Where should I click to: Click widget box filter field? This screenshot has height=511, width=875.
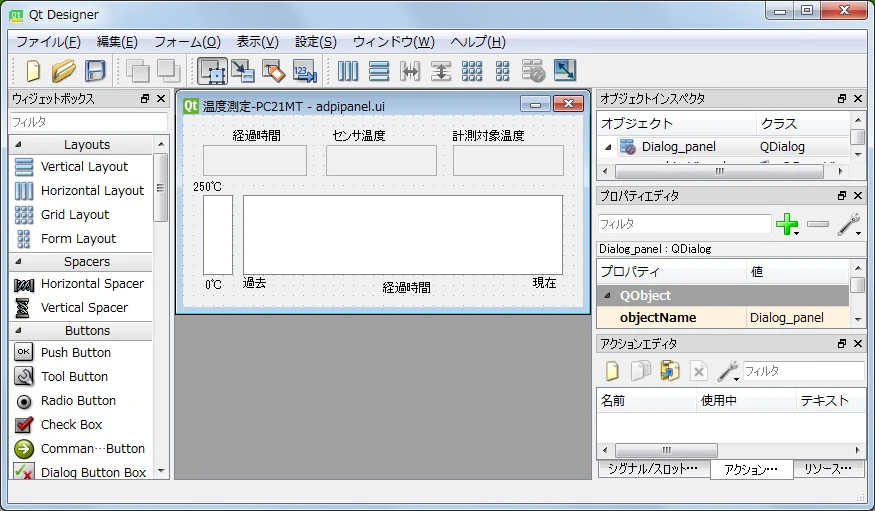[x=88, y=122]
